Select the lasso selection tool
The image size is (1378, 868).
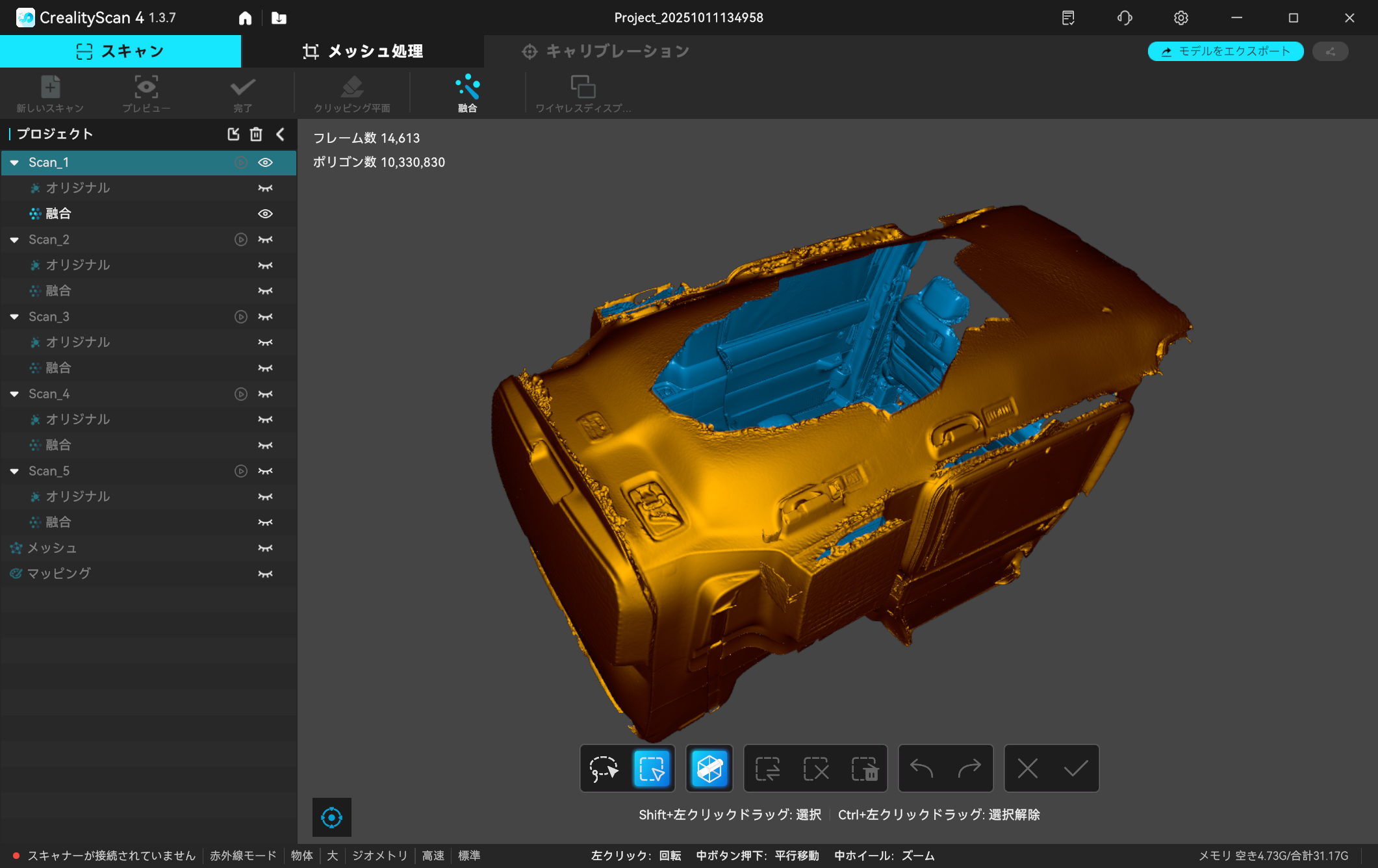point(604,769)
